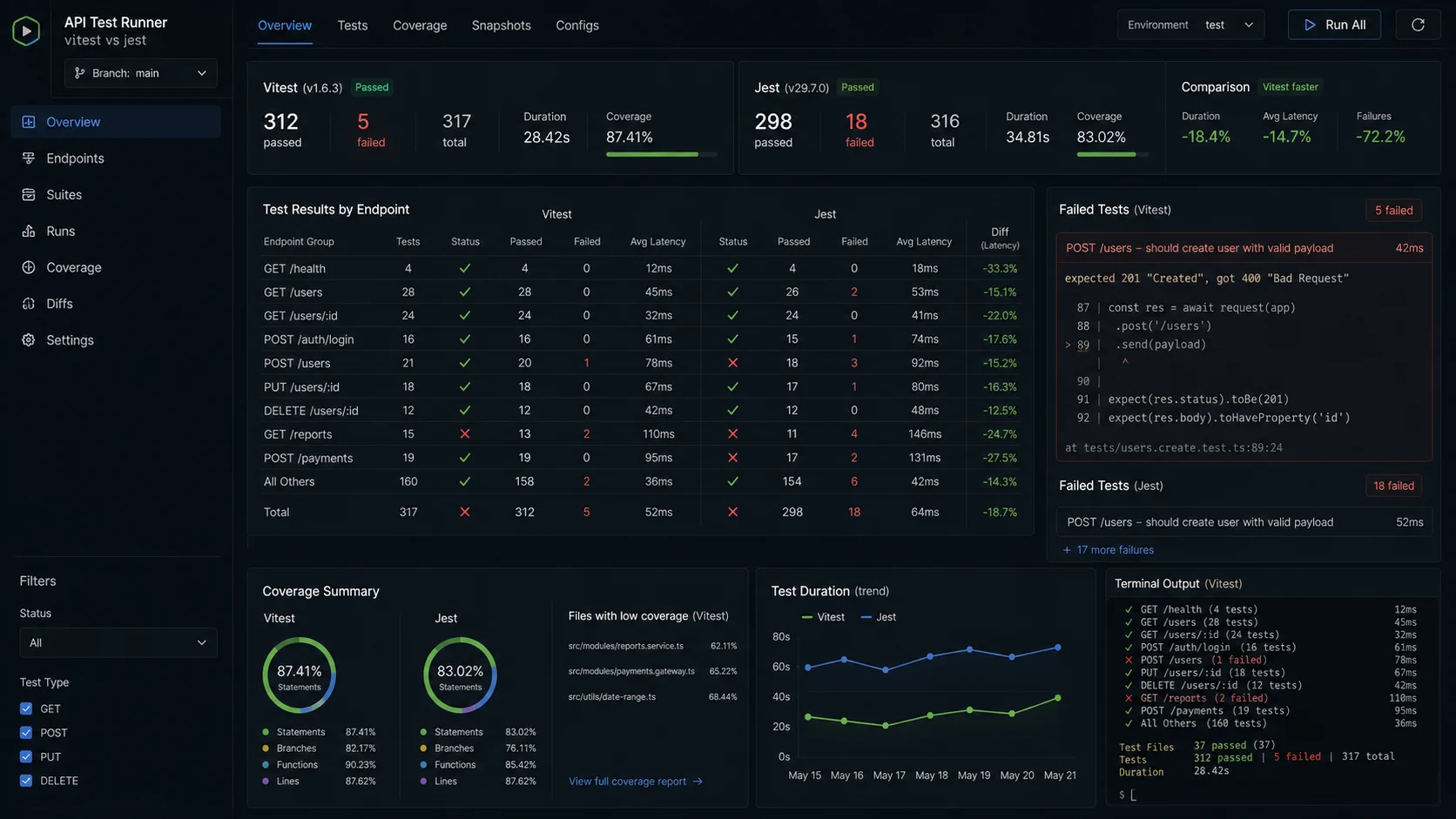Screen dimensions: 1456x819
Task: Select the GET /users endpoint row
Action: [641, 292]
